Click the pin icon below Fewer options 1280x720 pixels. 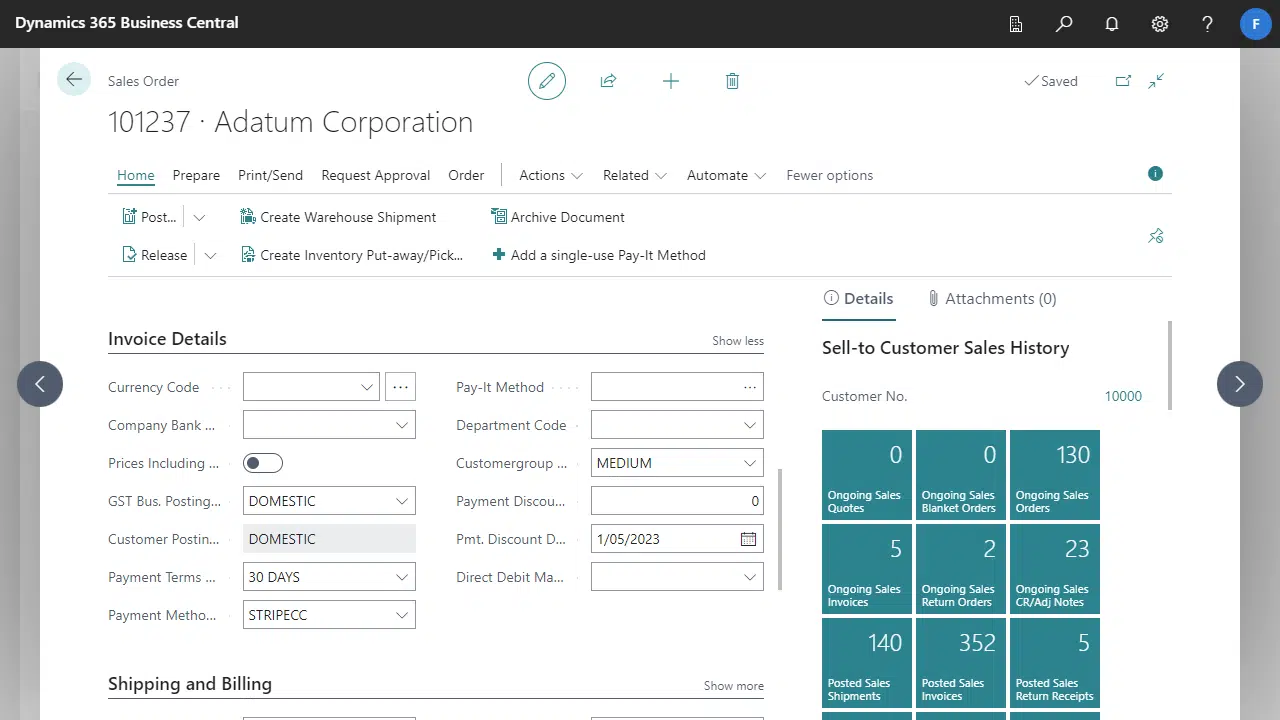[1155, 236]
